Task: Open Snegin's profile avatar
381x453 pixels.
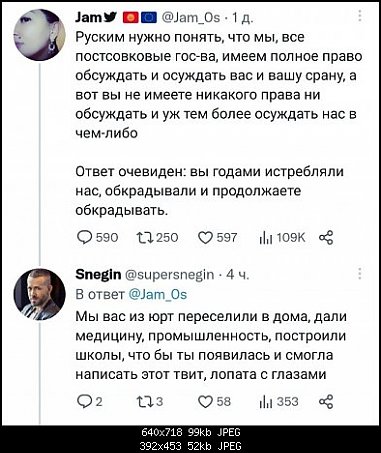Action: click(39, 294)
